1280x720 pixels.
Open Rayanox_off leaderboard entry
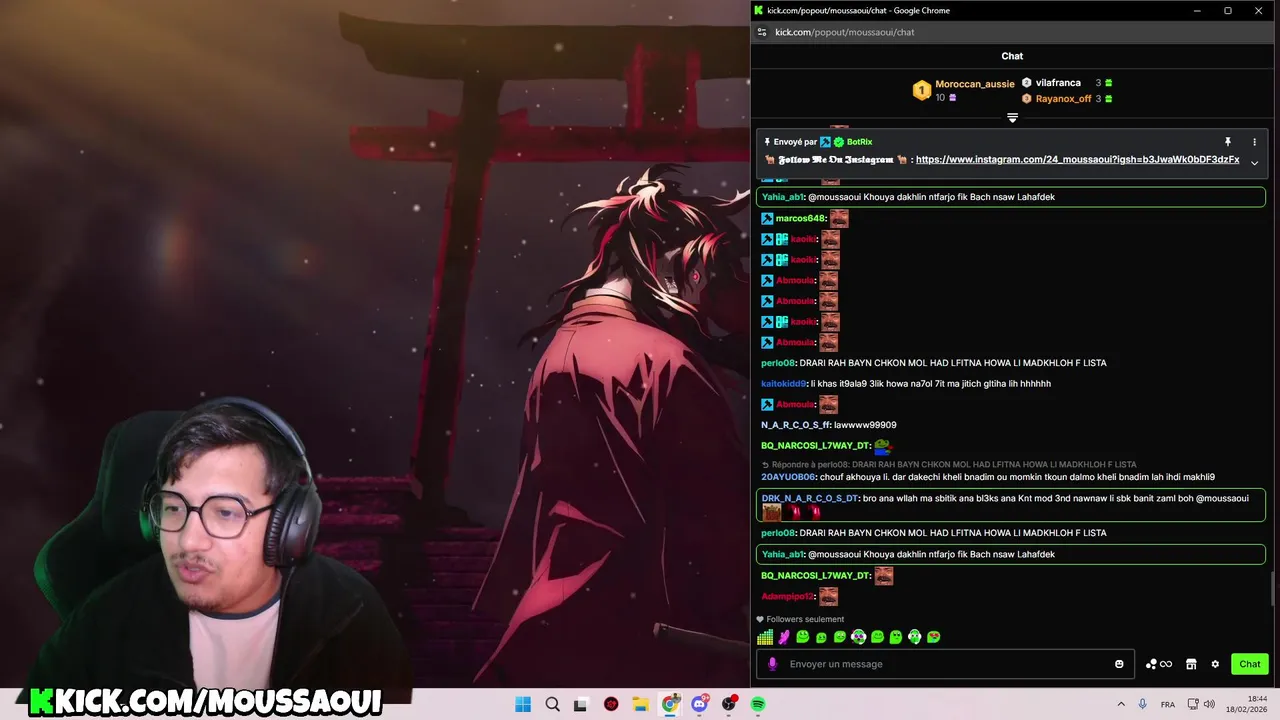(1063, 99)
